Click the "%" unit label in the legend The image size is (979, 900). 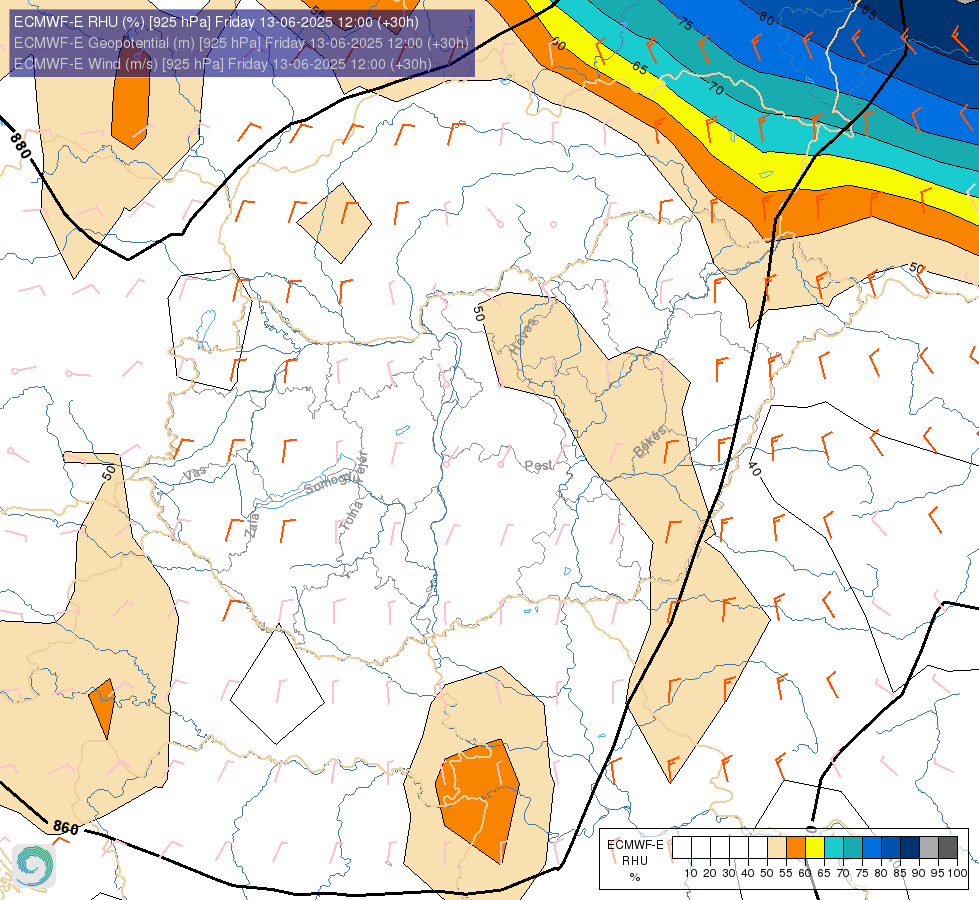click(635, 877)
